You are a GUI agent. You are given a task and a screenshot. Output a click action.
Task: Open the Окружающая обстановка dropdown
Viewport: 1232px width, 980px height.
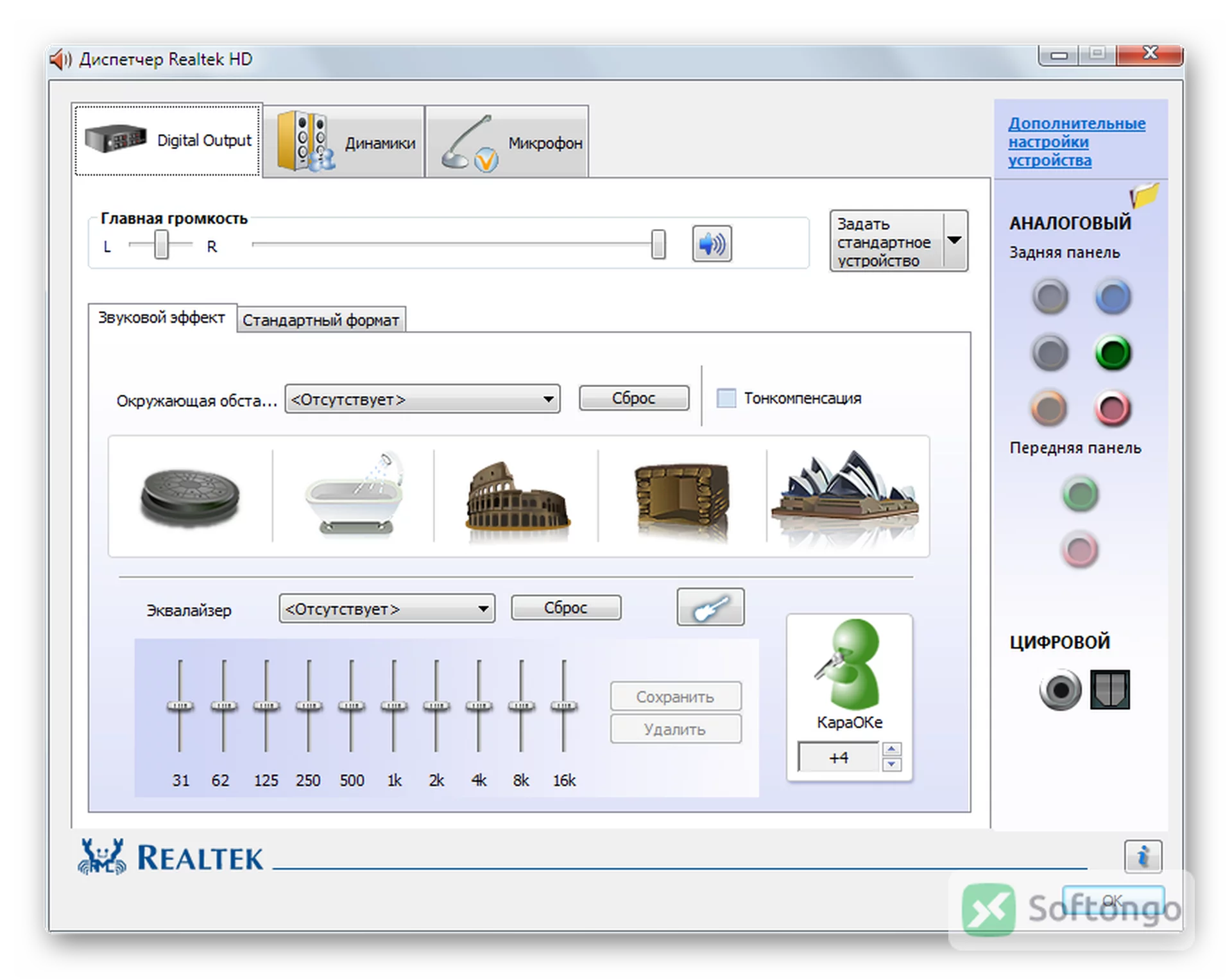422,399
